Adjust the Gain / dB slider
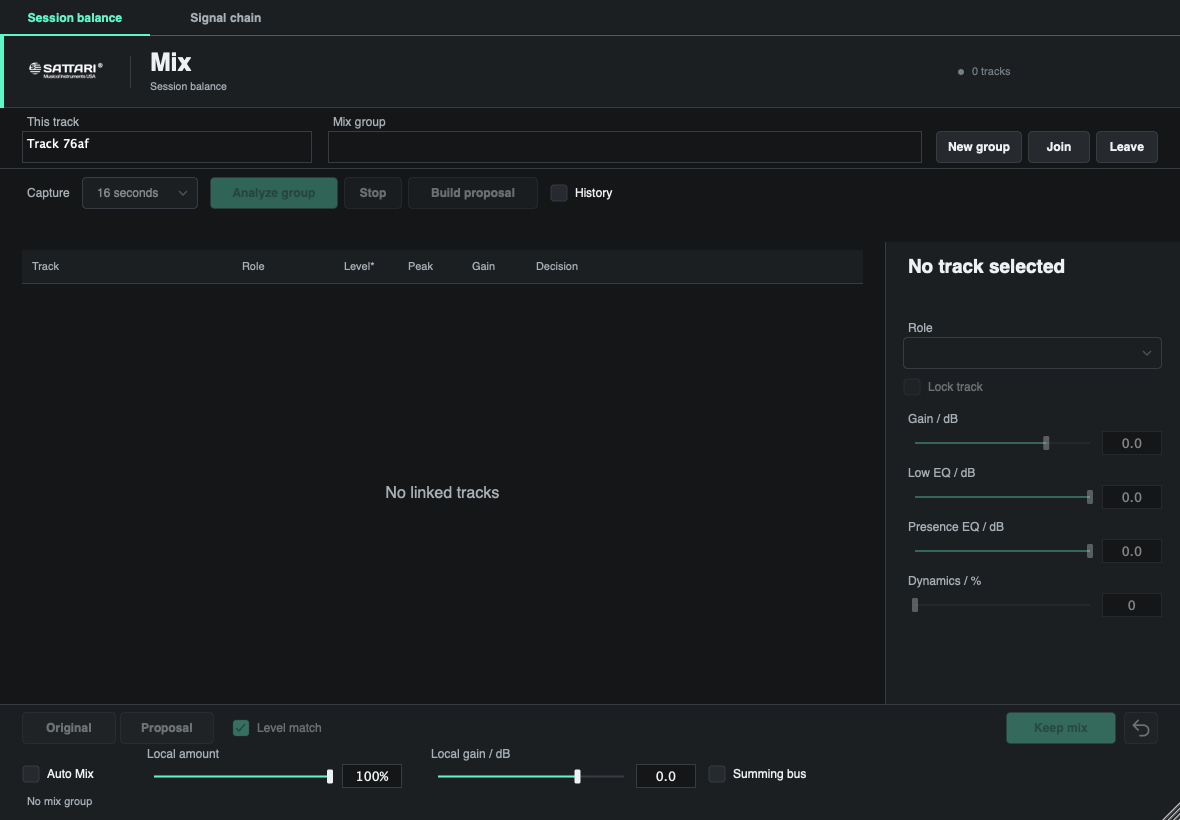This screenshot has width=1180, height=820. pyautogui.click(x=1002, y=443)
